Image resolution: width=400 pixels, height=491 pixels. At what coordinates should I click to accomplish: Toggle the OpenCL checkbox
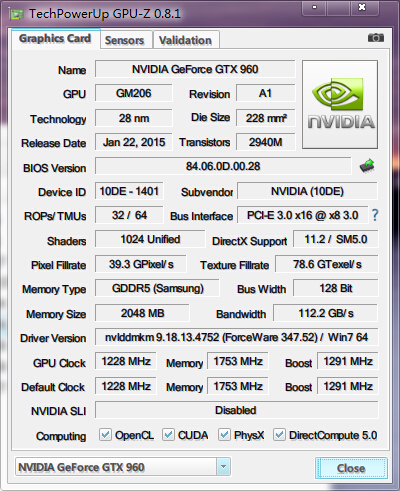click(105, 435)
